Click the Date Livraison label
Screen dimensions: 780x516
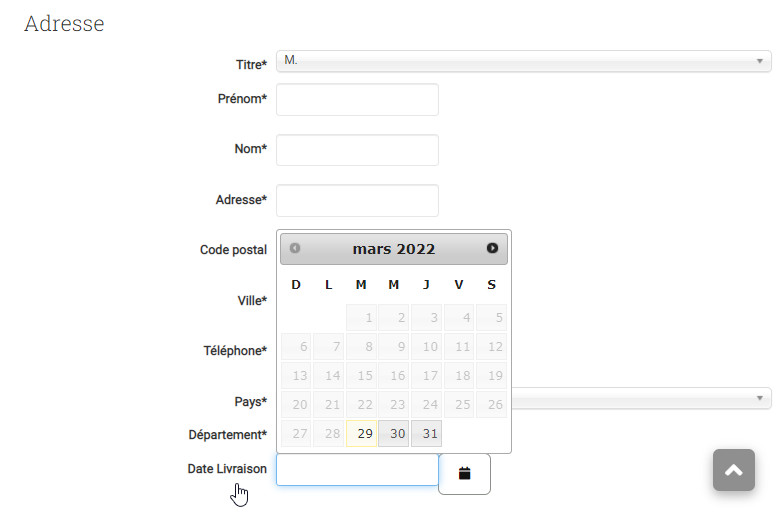tap(227, 469)
